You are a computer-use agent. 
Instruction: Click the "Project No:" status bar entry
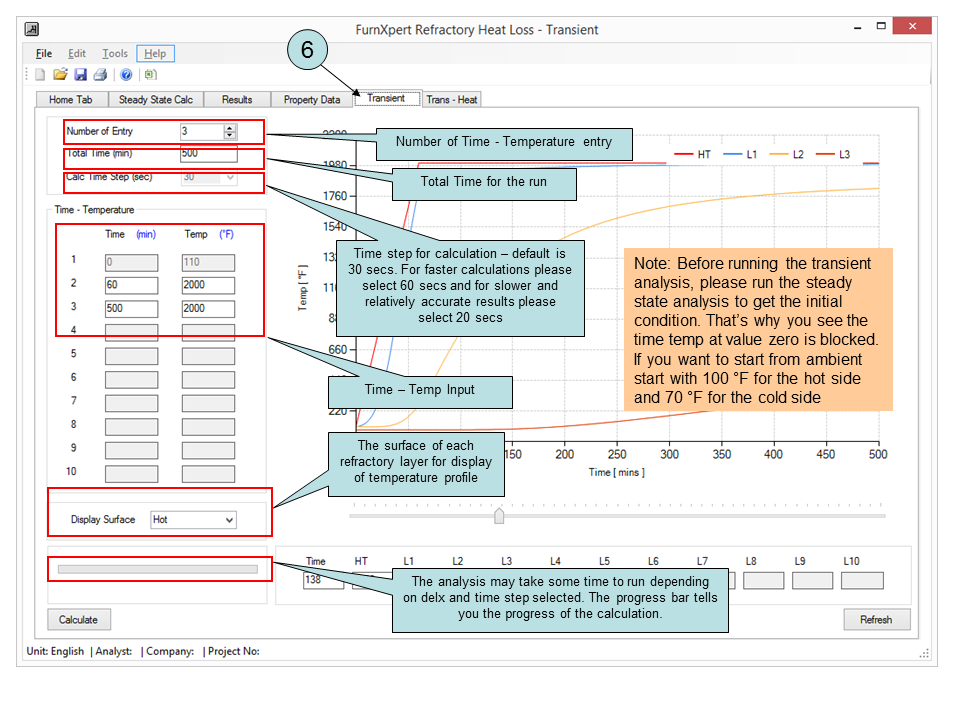(x=234, y=651)
